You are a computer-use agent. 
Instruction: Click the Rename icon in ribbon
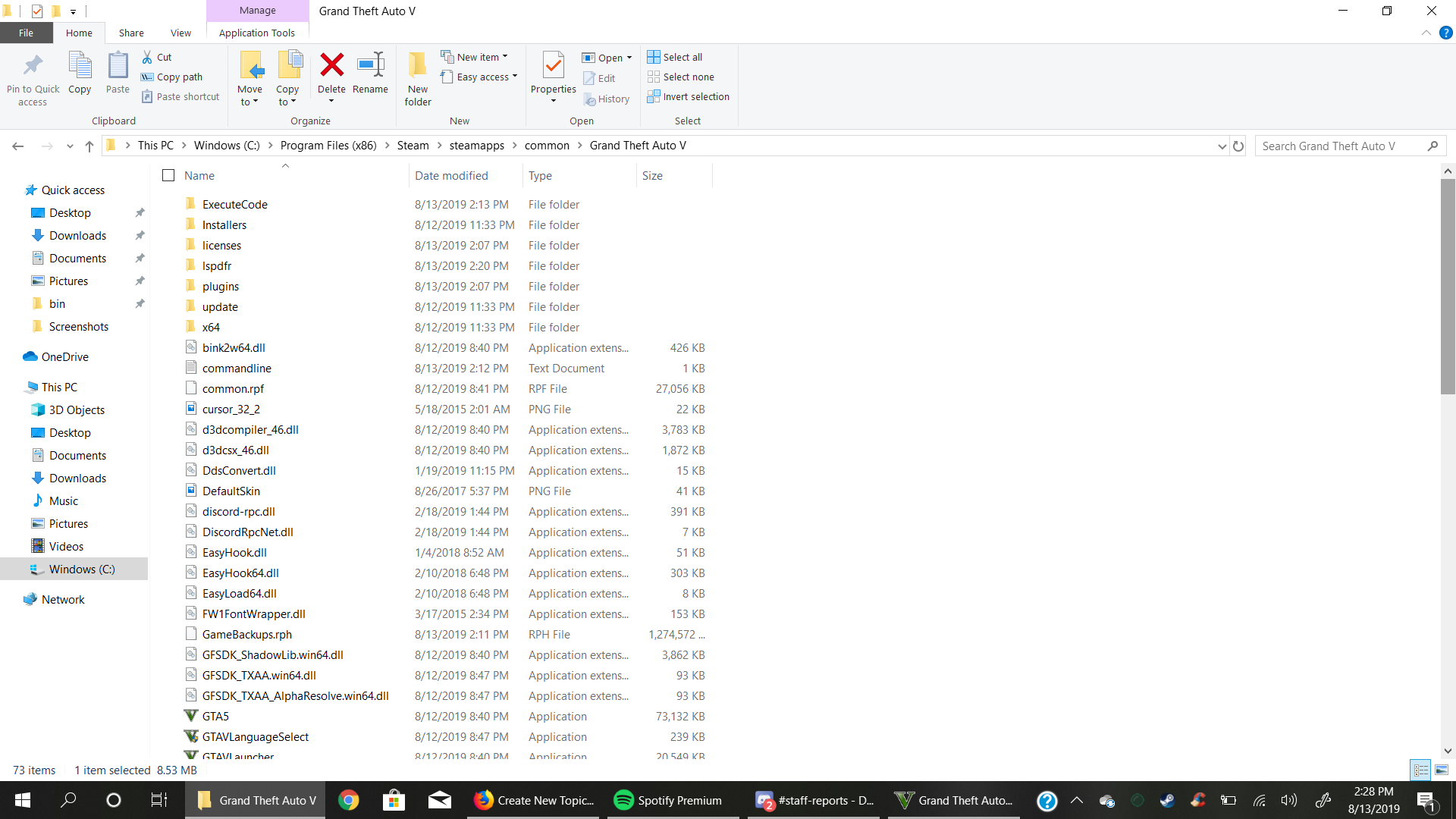[x=370, y=66]
